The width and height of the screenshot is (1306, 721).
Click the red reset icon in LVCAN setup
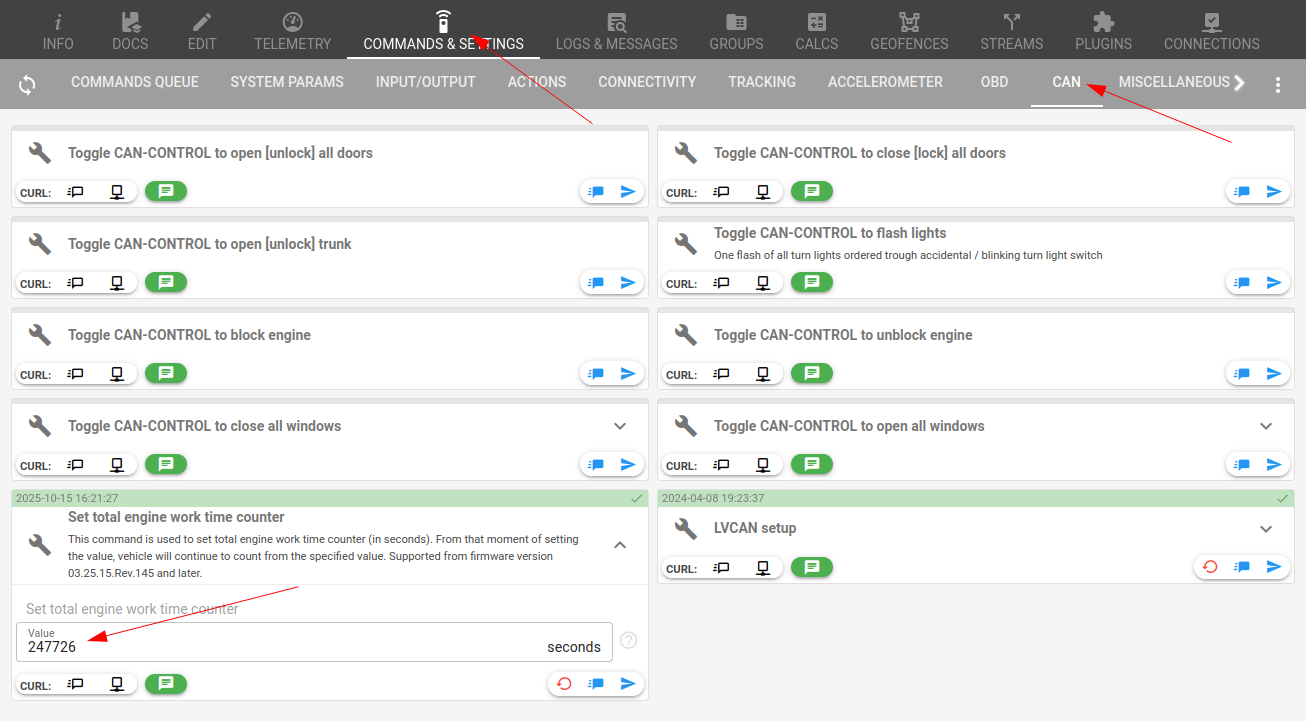[x=1210, y=567]
